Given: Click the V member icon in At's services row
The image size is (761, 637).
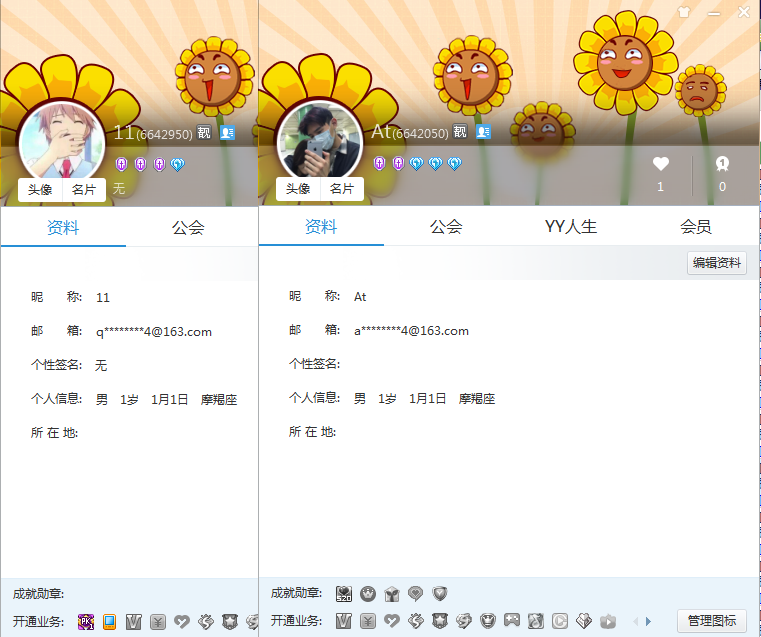Looking at the screenshot, I should tap(344, 621).
